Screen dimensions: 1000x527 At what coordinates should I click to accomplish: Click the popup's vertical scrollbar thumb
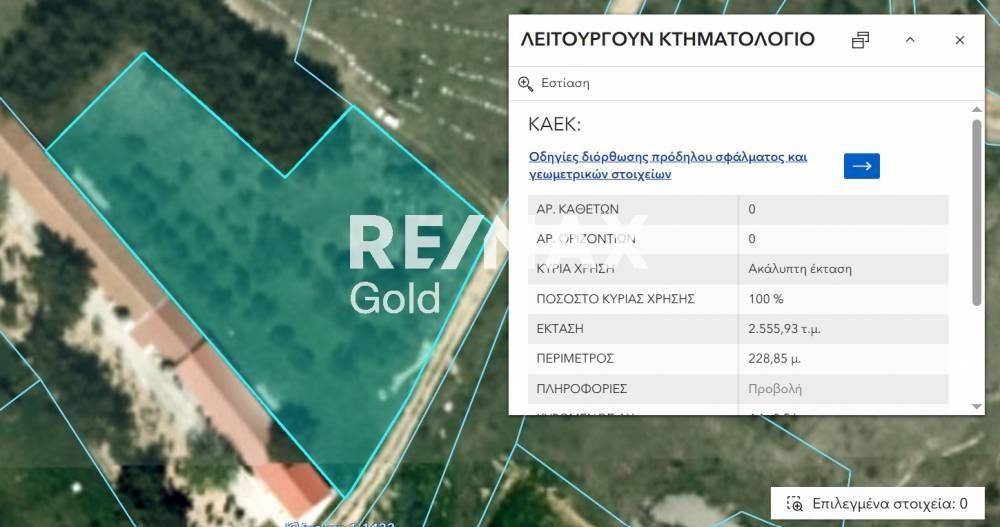[x=977, y=210]
